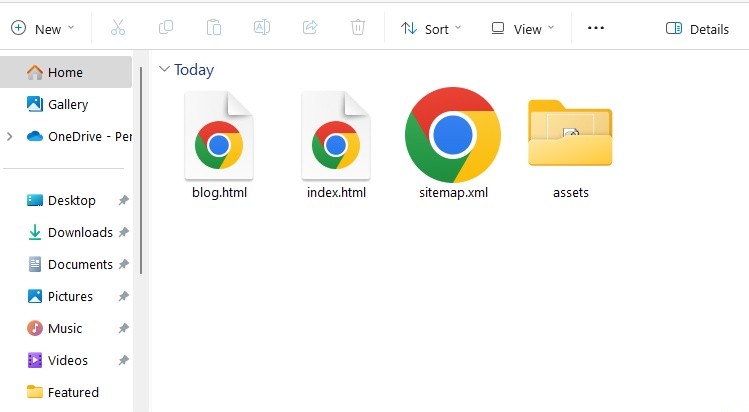This screenshot has width=749, height=412.
Task: Expand the OneDrive tree node arrow
Action: click(10, 137)
